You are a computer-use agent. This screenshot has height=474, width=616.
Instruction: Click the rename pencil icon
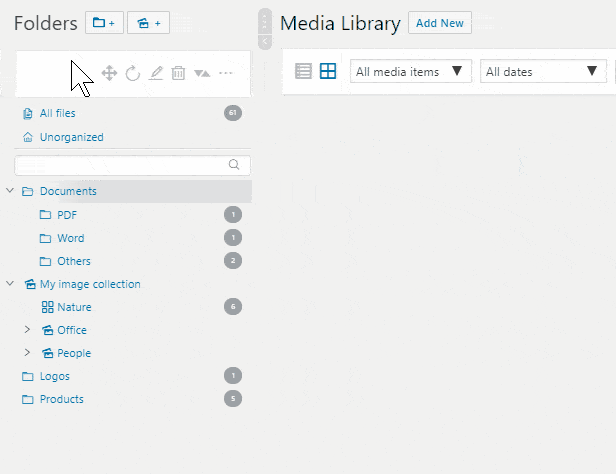[x=156, y=73]
